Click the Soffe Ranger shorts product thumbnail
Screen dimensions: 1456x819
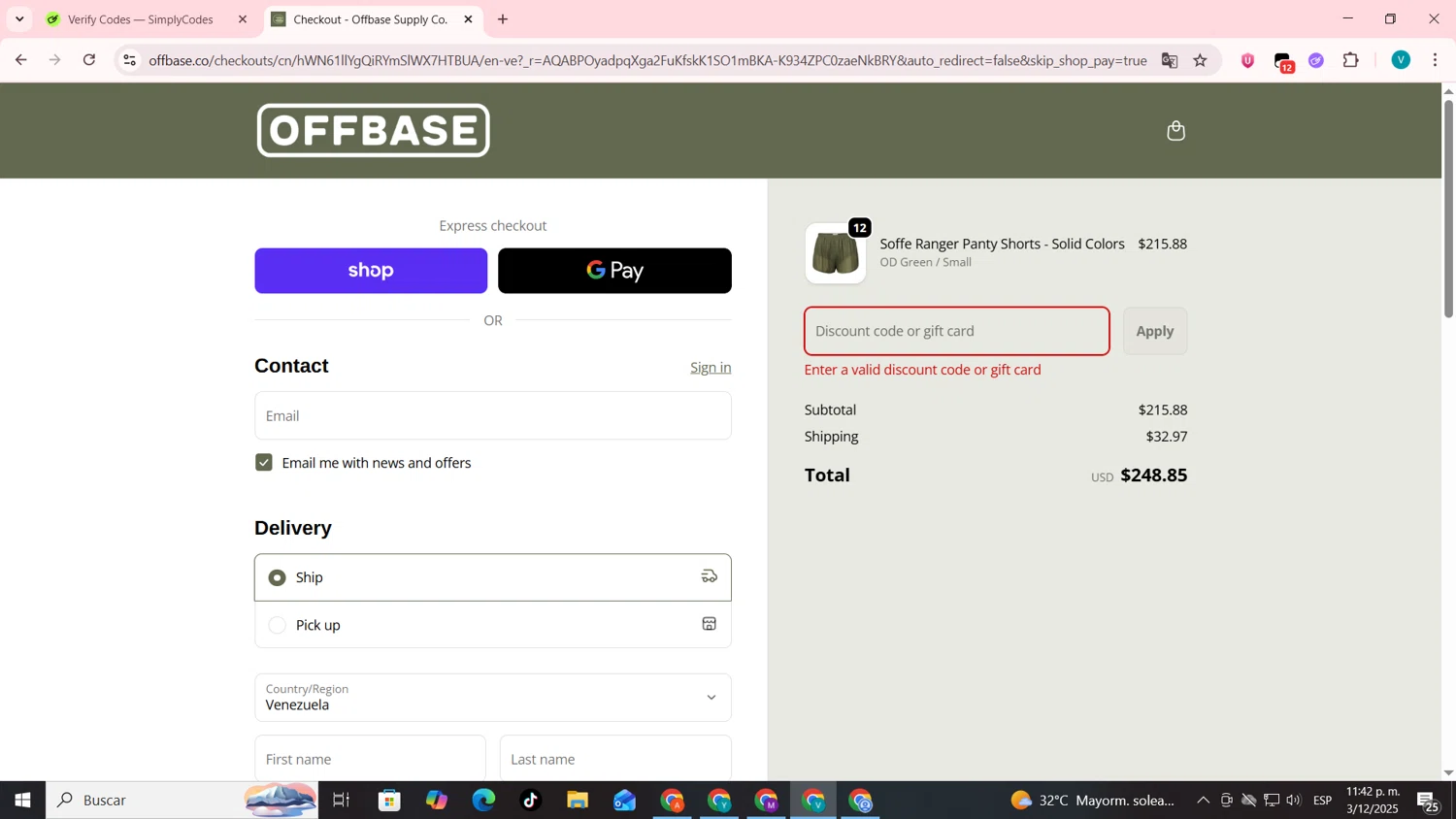click(x=835, y=254)
